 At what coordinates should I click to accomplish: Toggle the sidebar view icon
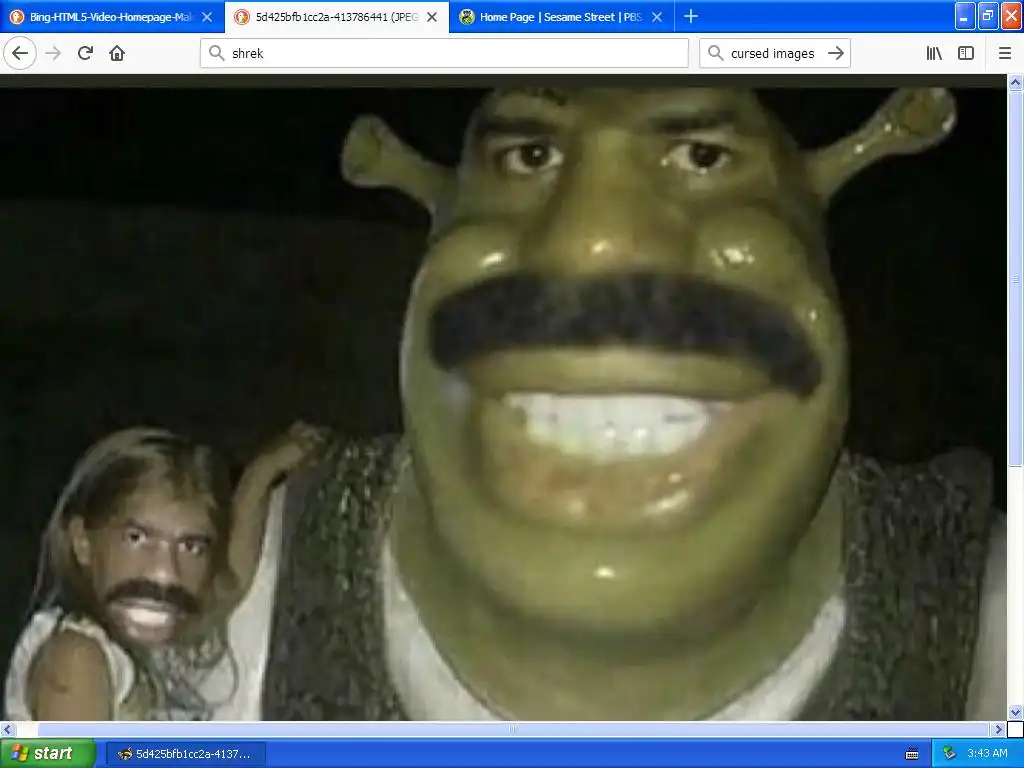[x=966, y=53]
